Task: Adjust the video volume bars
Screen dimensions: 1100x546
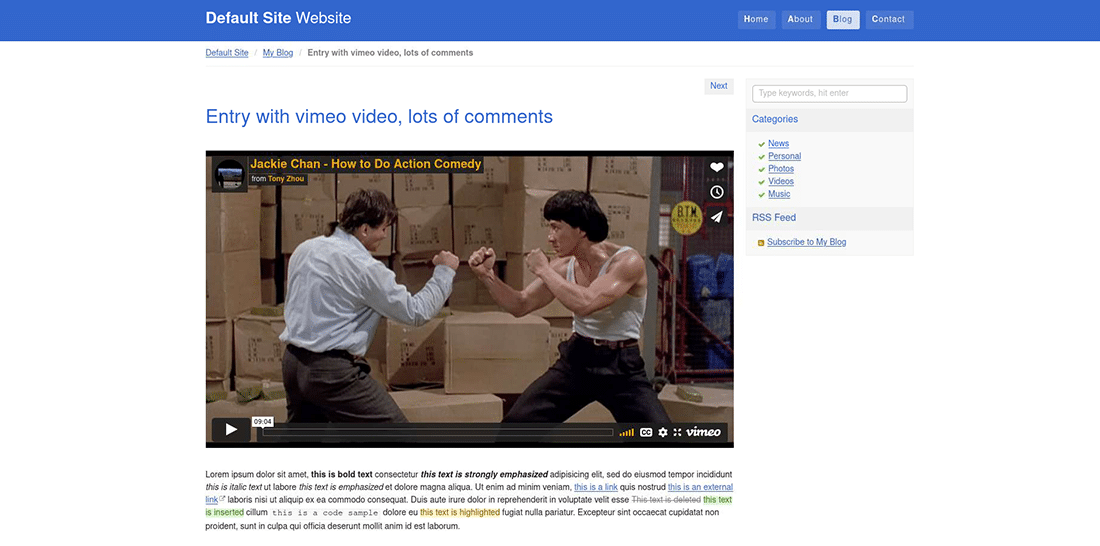Action: coord(627,432)
